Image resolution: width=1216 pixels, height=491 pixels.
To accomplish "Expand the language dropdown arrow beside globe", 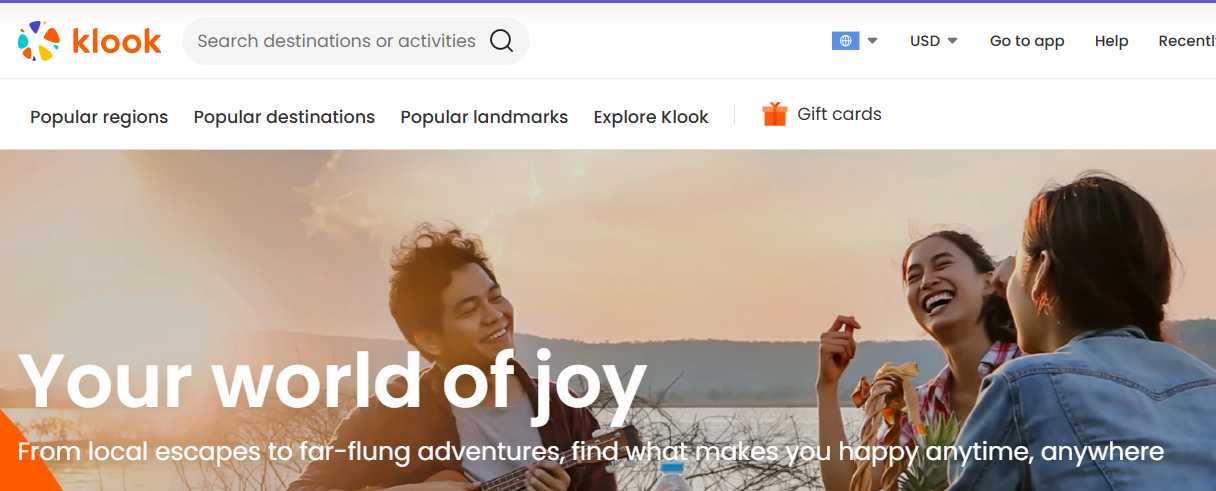I will coord(872,41).
